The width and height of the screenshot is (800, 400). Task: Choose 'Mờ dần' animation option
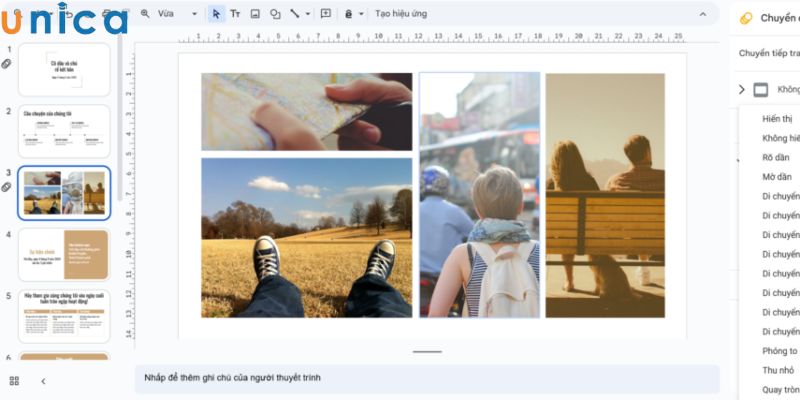click(x=777, y=177)
